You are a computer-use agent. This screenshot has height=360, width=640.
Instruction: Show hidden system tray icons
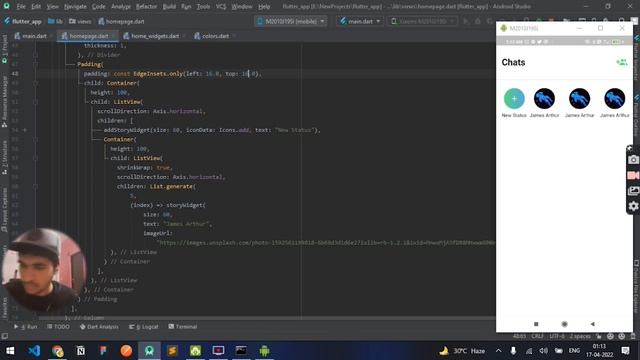click(x=498, y=351)
